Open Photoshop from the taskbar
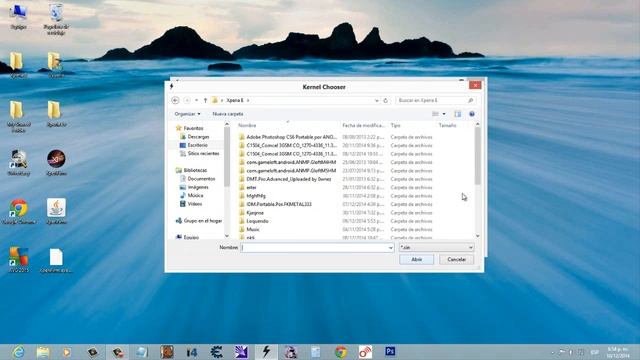Image resolution: width=640 pixels, height=360 pixels. pos(390,351)
